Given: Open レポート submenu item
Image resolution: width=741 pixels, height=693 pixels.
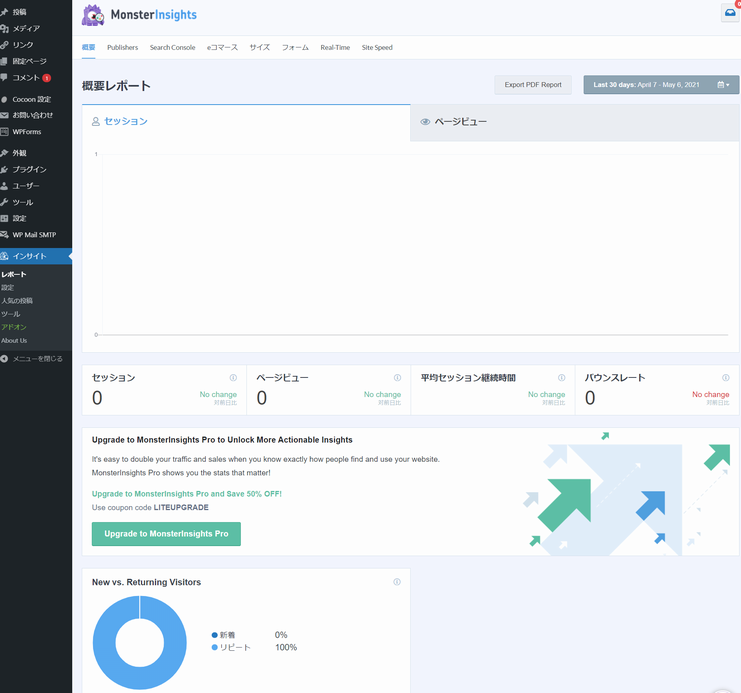Looking at the screenshot, I should click(14, 274).
